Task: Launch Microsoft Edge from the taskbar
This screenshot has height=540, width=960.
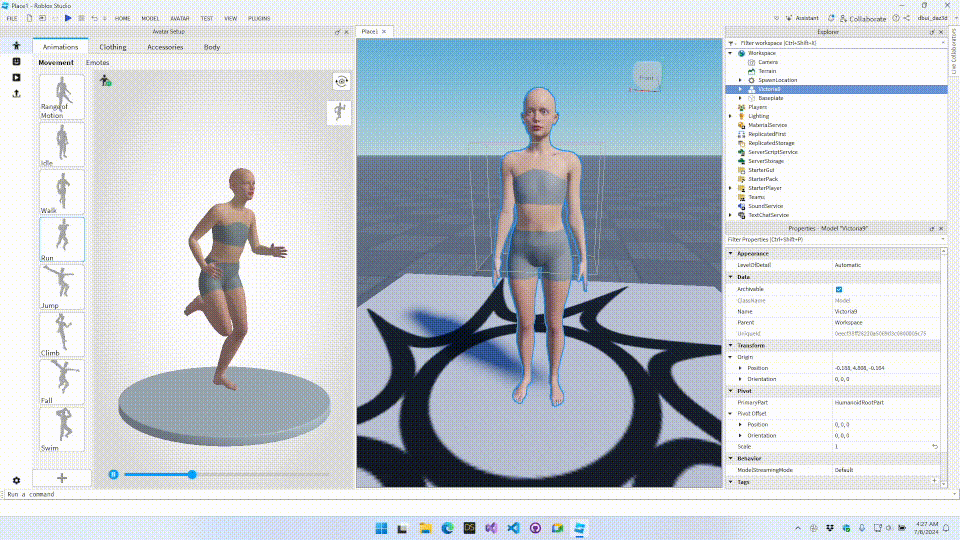Action: click(448, 528)
